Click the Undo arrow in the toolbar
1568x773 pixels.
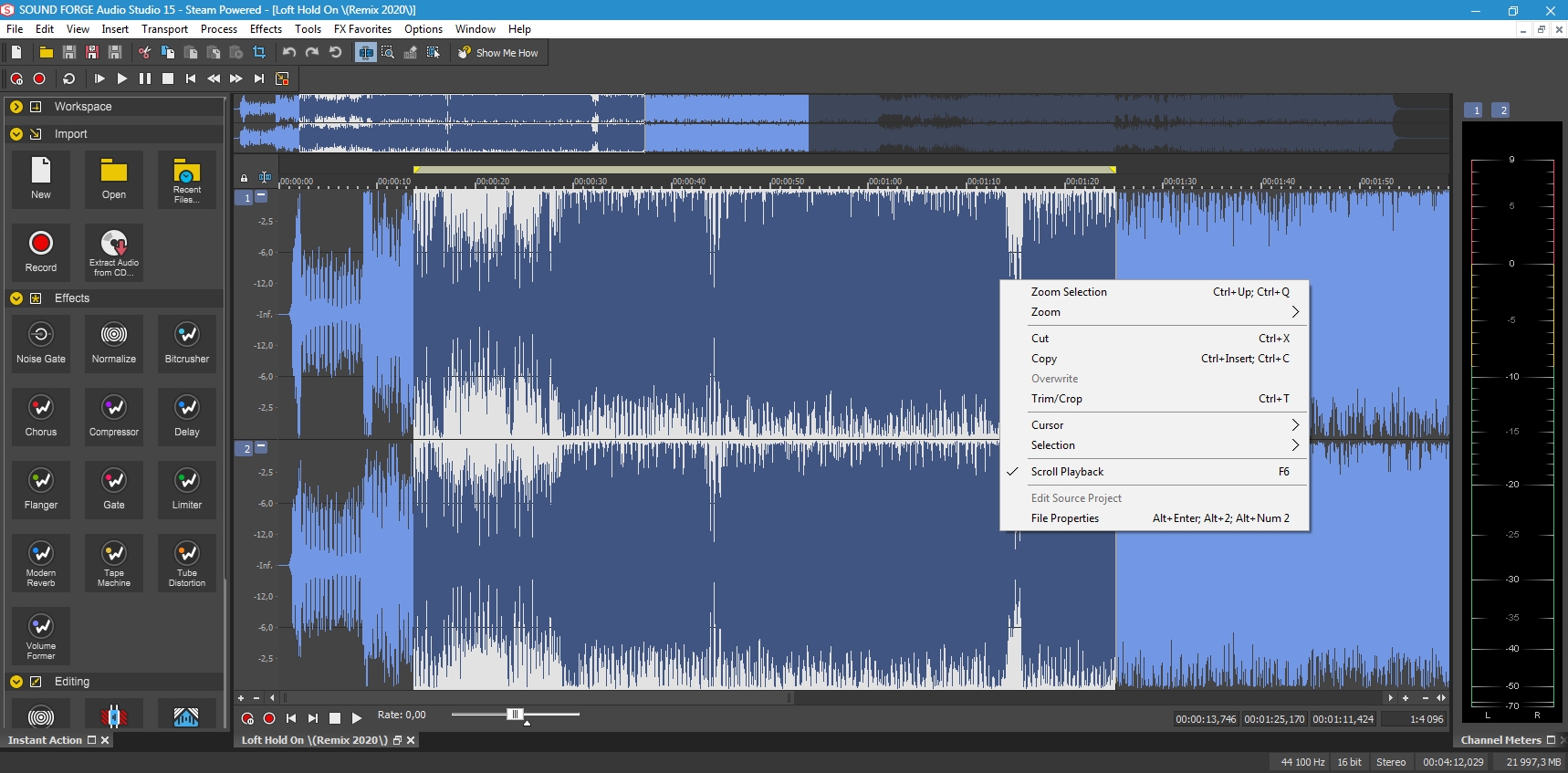point(289,53)
